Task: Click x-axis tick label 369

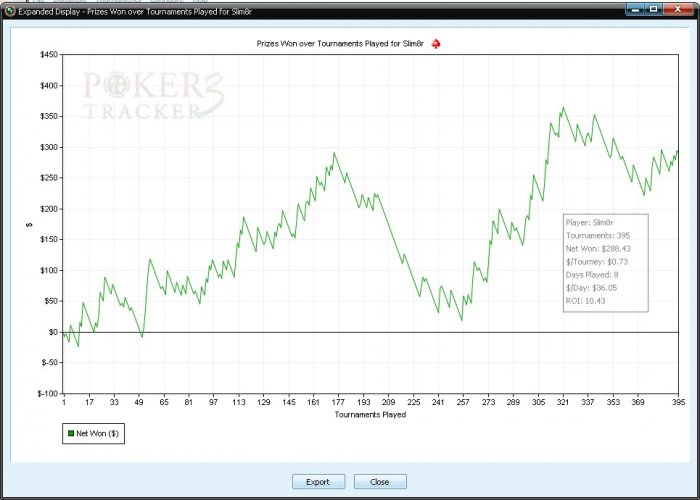Action: pyautogui.click(x=638, y=402)
